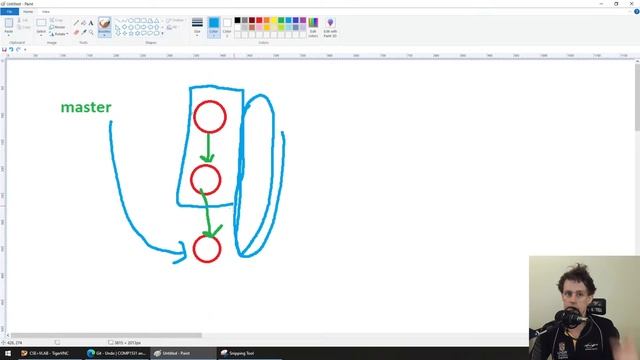Choose the Five-point star shape

pyautogui.click(x=131, y=33)
